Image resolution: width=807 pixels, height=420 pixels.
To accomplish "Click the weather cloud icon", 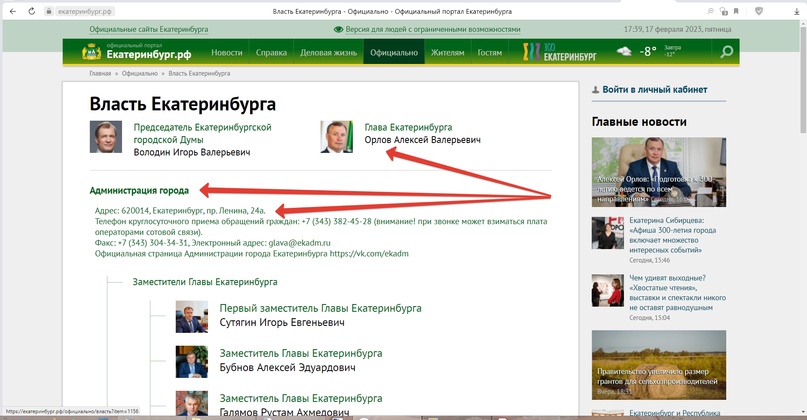I will (624, 52).
